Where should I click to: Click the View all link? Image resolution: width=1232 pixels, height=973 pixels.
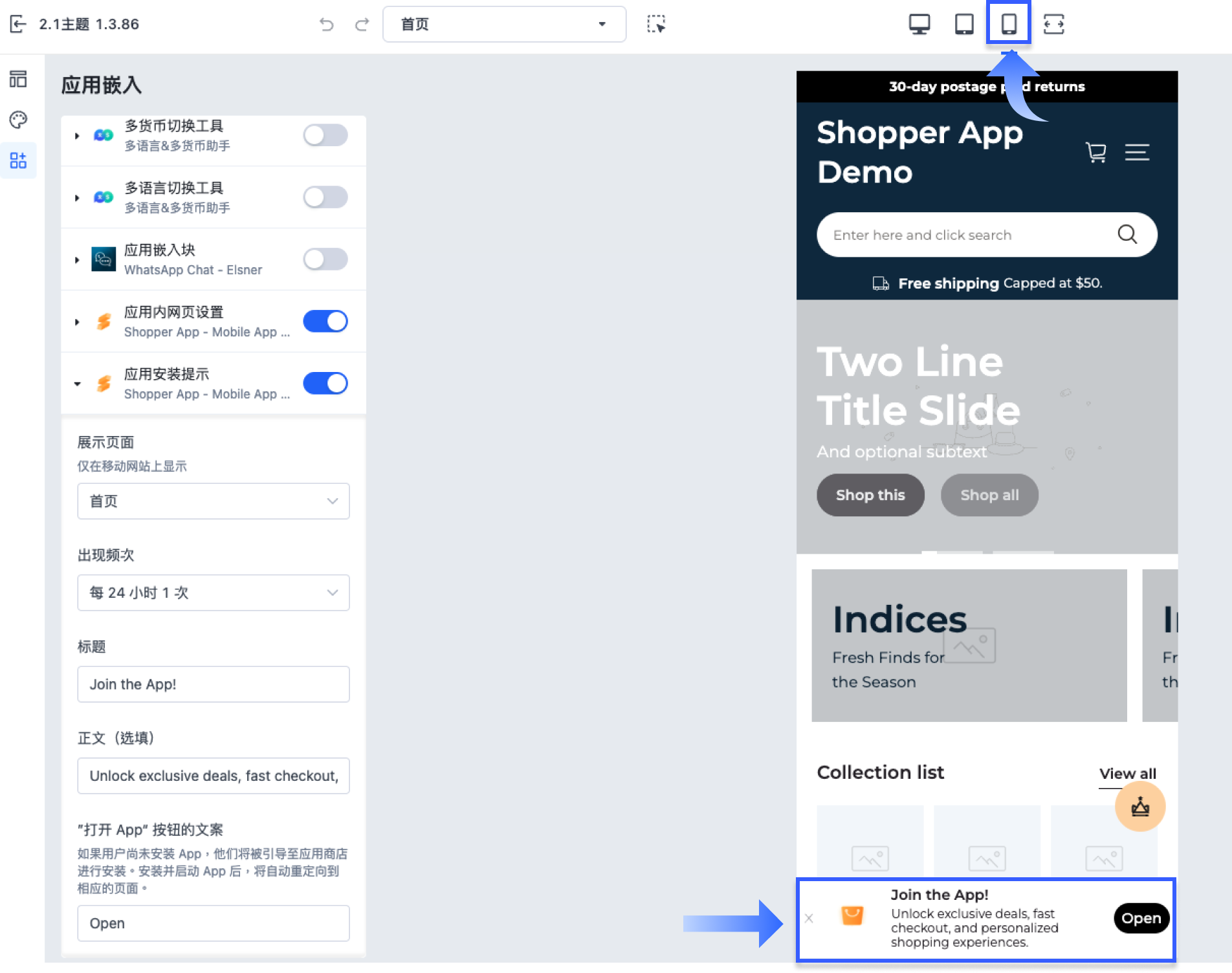tap(1127, 774)
